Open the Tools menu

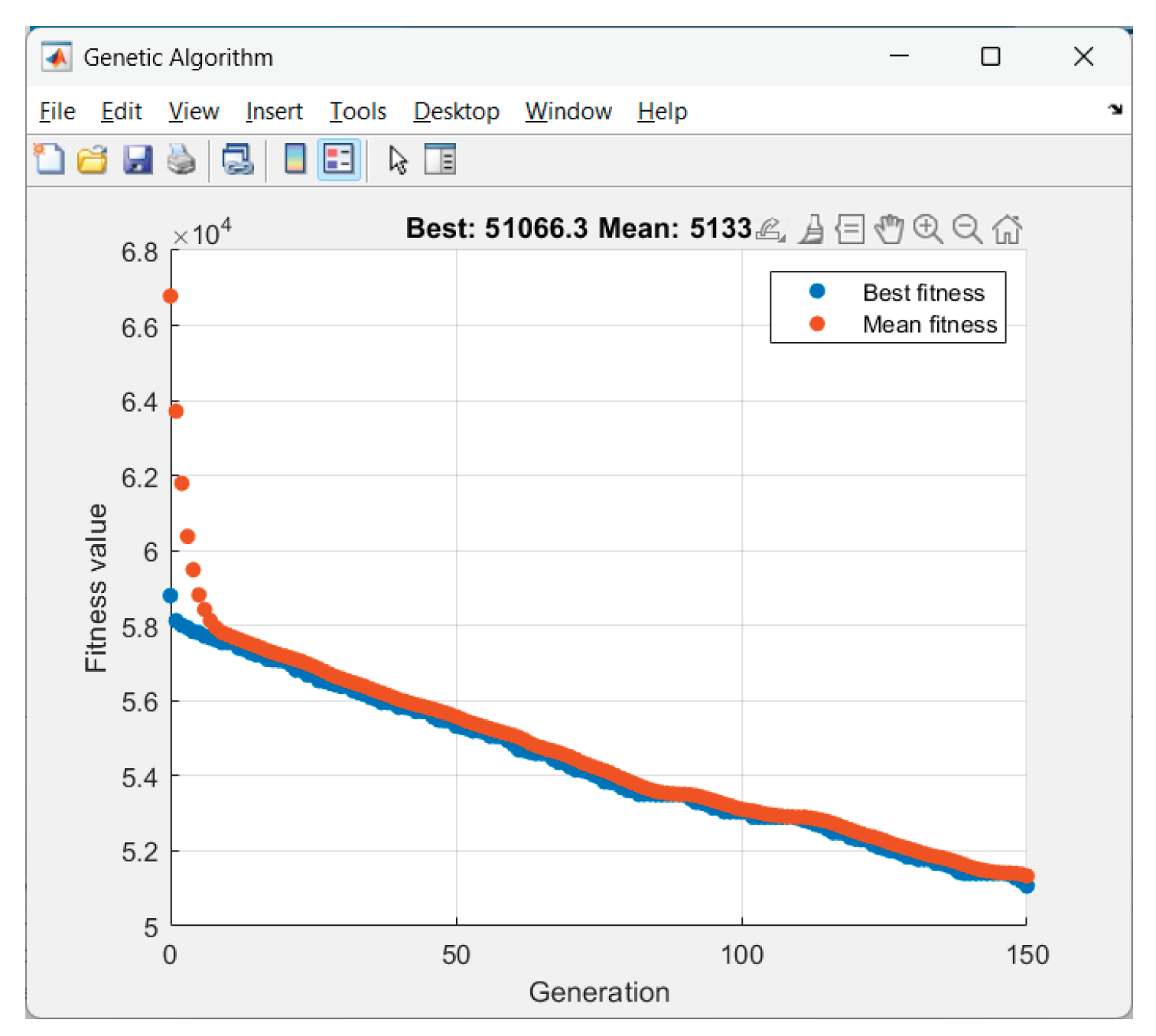pos(357,112)
